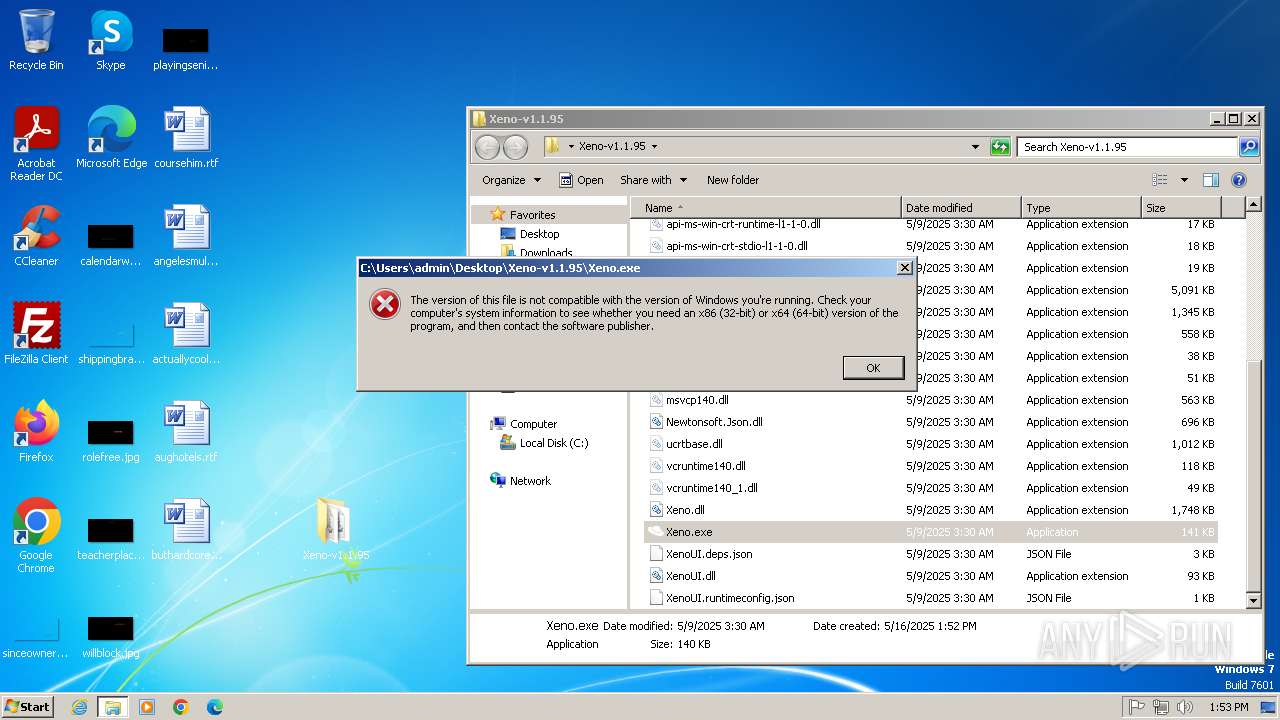This screenshot has width=1280, height=720.
Task: Close the Xeno.exe error dialog
Action: click(x=904, y=268)
